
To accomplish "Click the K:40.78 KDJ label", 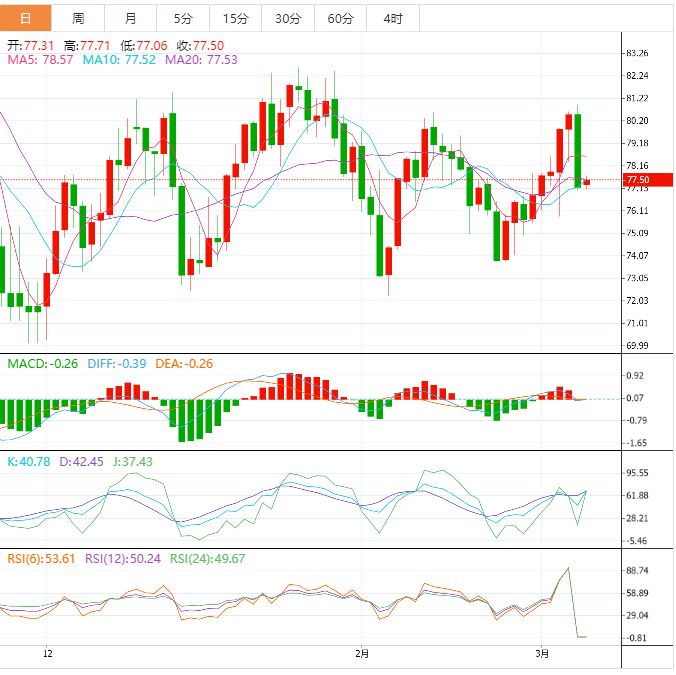I will click(28, 462).
